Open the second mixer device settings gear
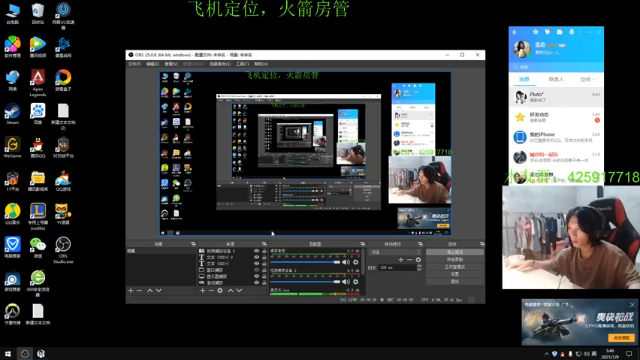The image size is (640, 360). pyautogui.click(x=356, y=282)
